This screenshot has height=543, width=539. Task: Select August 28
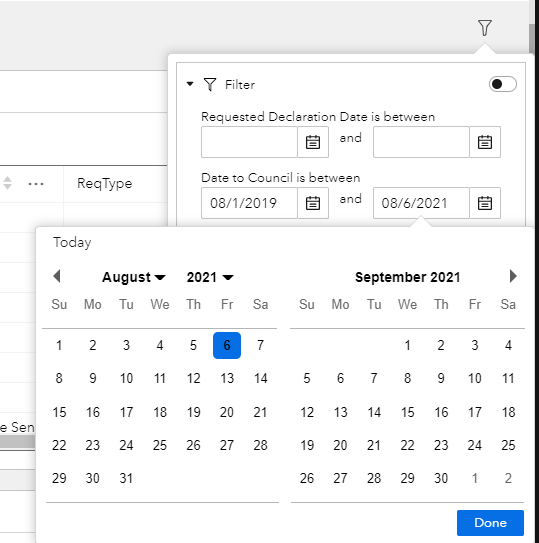tap(260, 445)
